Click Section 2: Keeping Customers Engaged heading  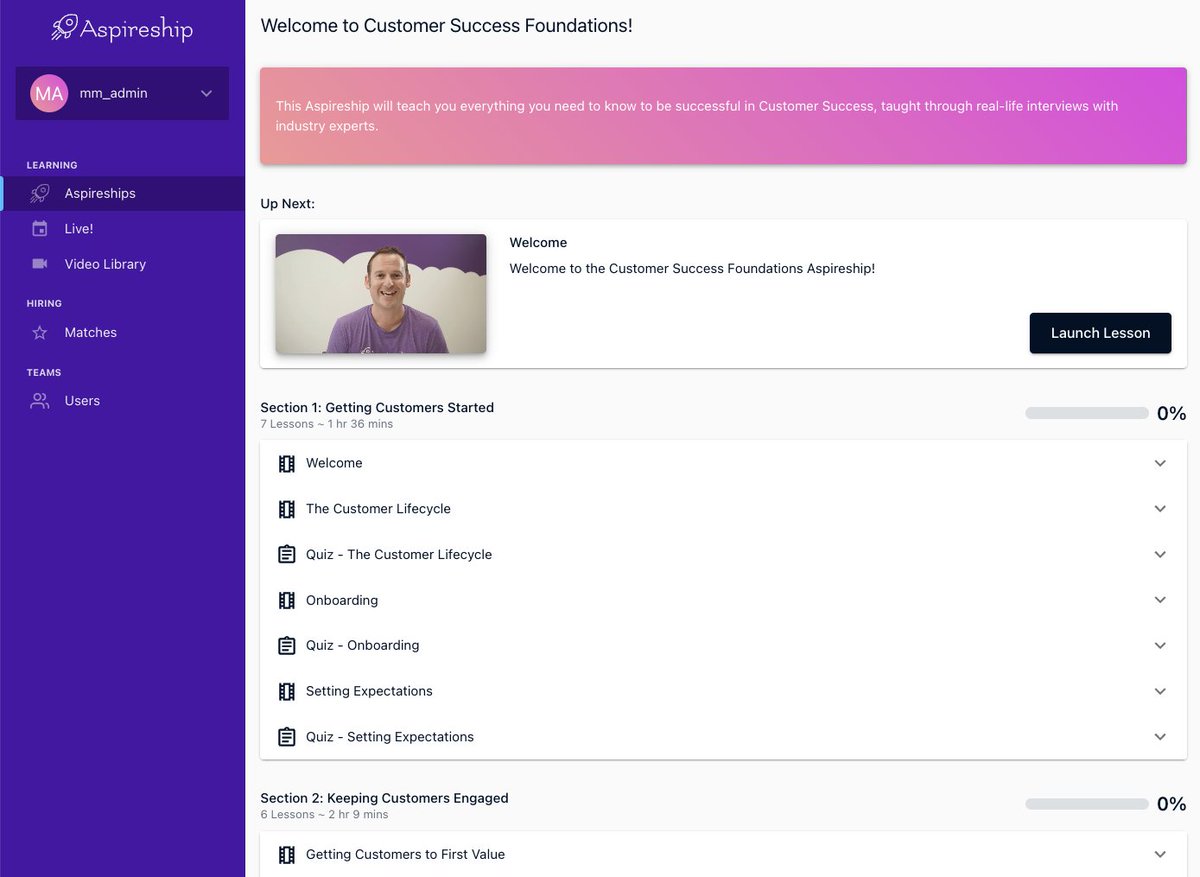(x=384, y=798)
